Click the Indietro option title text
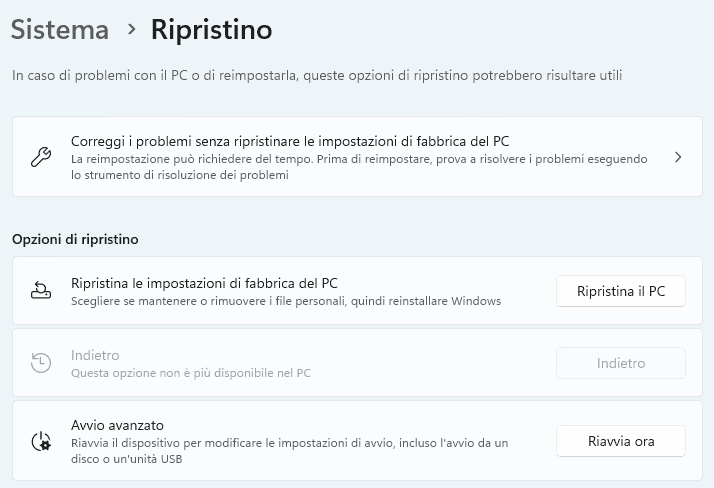Viewport: 714px width, 488px height. point(95,355)
